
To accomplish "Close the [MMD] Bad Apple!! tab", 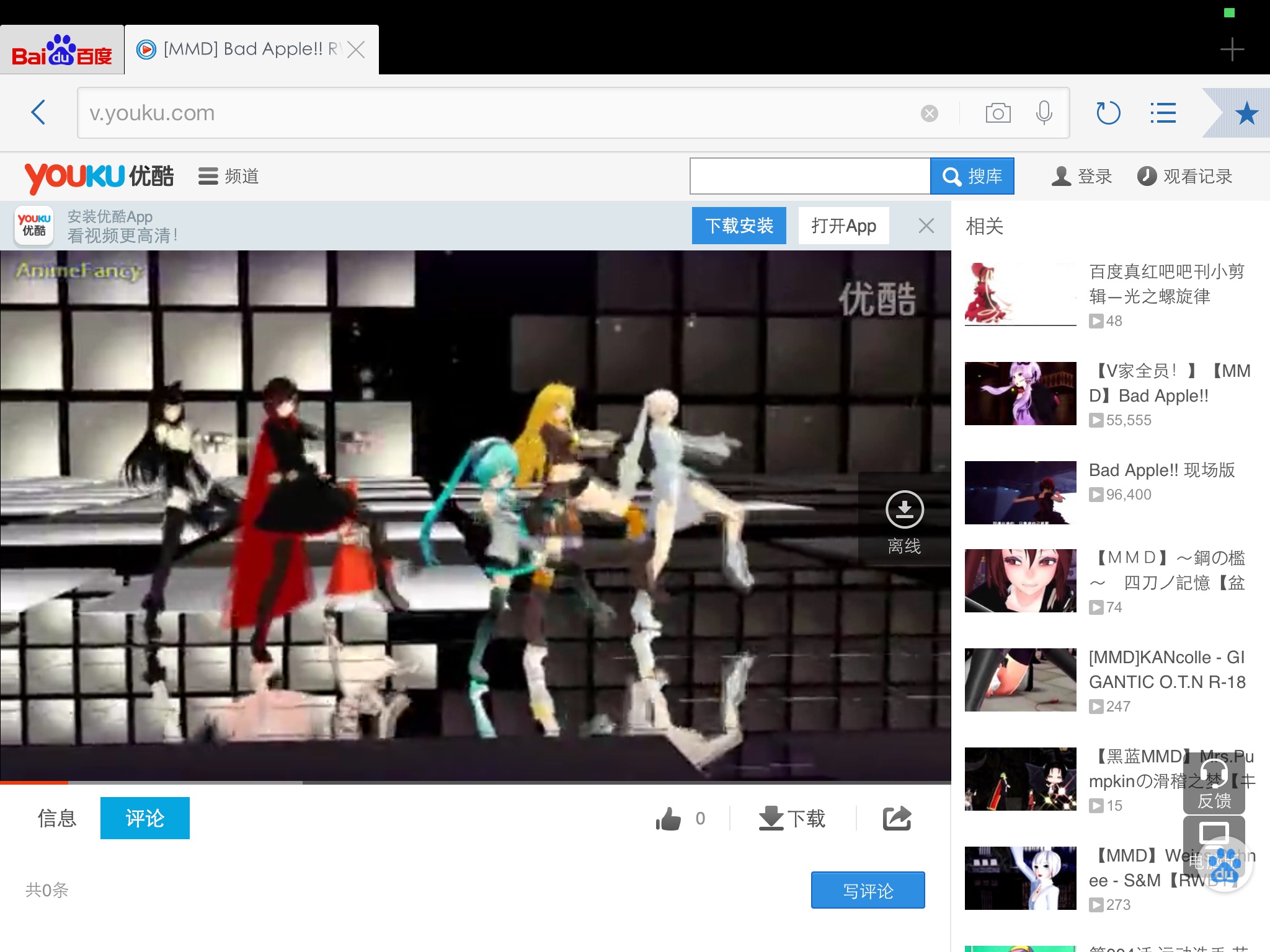I will 356,50.
